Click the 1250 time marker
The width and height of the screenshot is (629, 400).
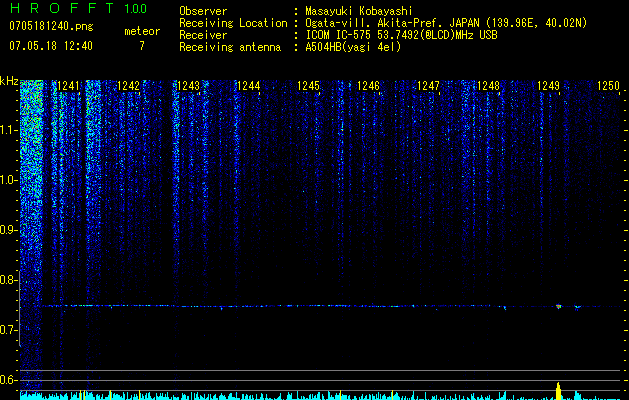point(608,86)
